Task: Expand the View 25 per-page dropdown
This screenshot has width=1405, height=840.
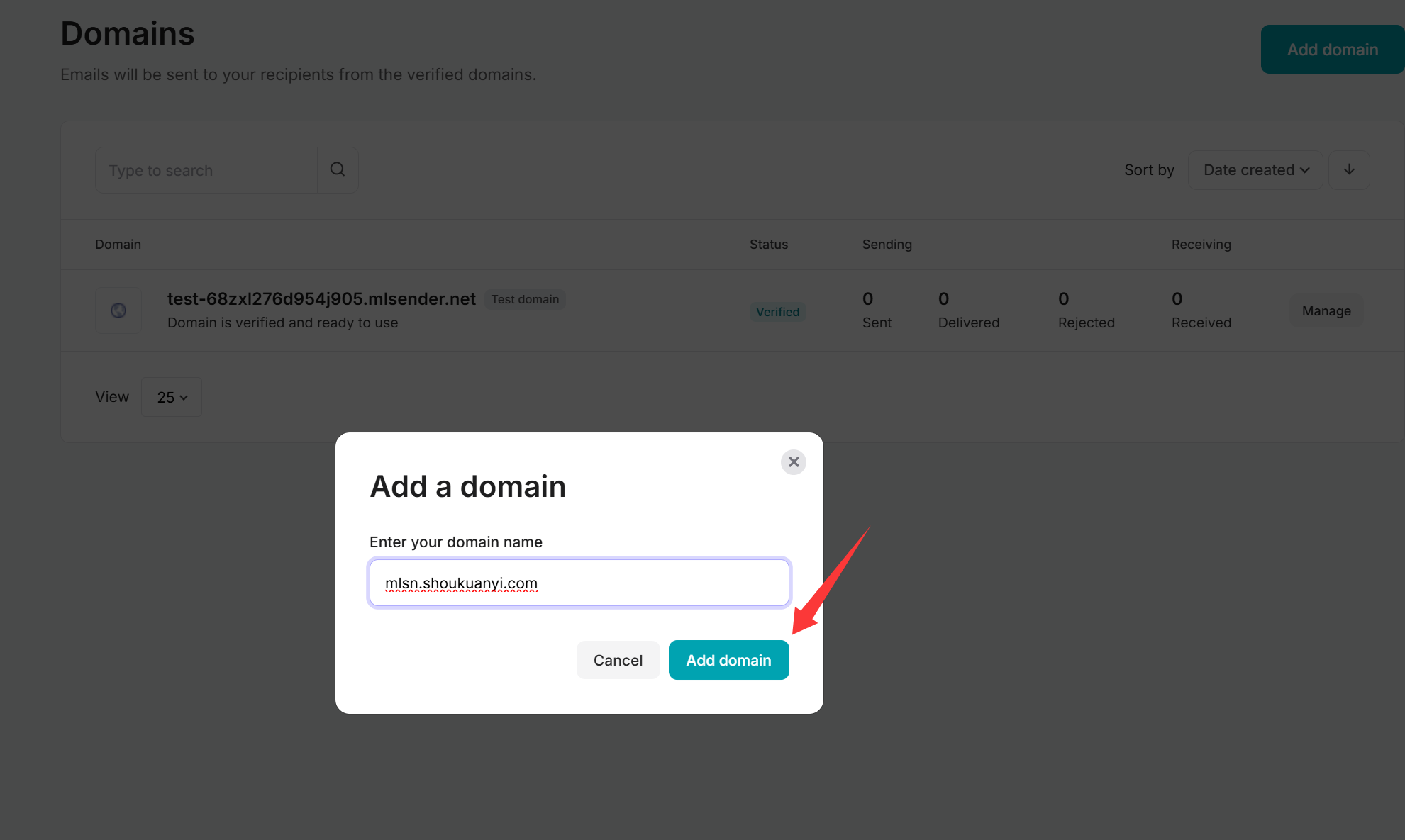Action: point(172,397)
